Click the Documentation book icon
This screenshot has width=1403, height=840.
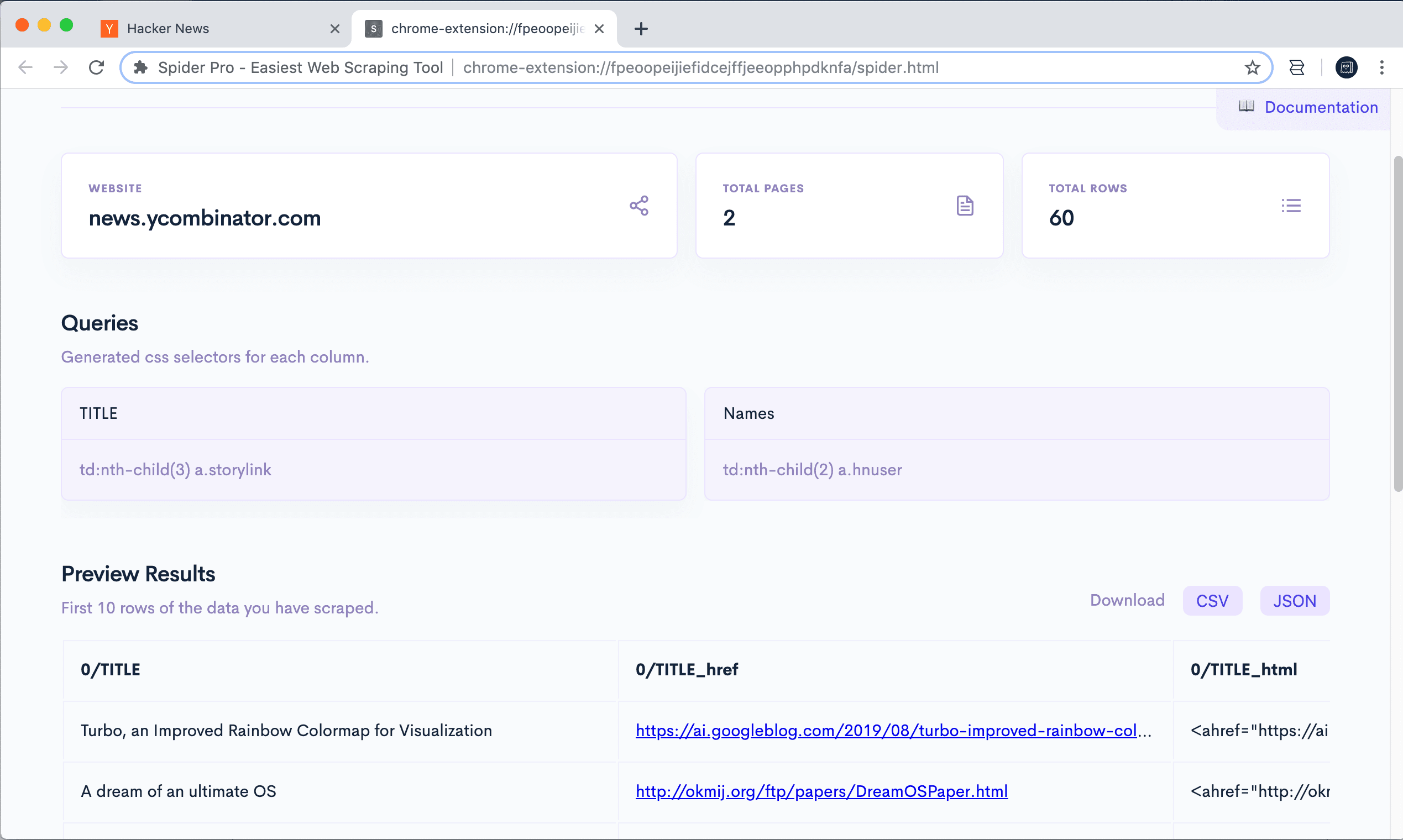[x=1246, y=107]
